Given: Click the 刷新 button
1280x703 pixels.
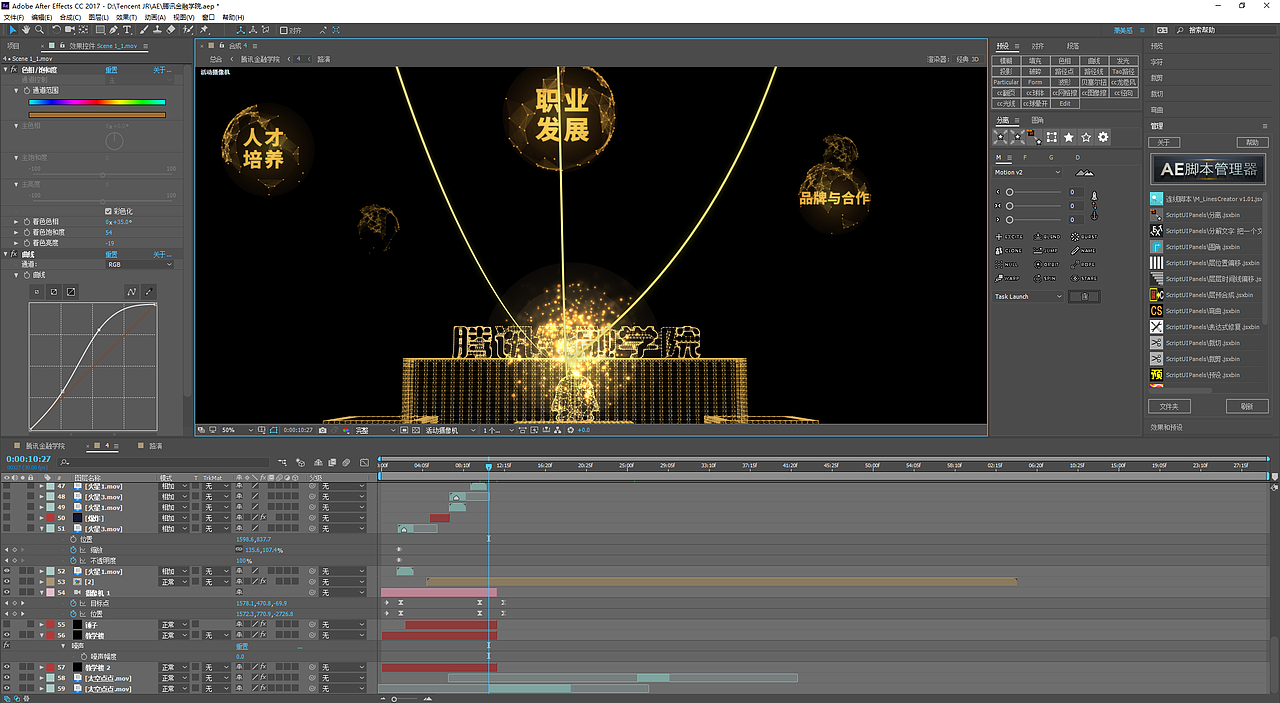Looking at the screenshot, I should [1246, 407].
